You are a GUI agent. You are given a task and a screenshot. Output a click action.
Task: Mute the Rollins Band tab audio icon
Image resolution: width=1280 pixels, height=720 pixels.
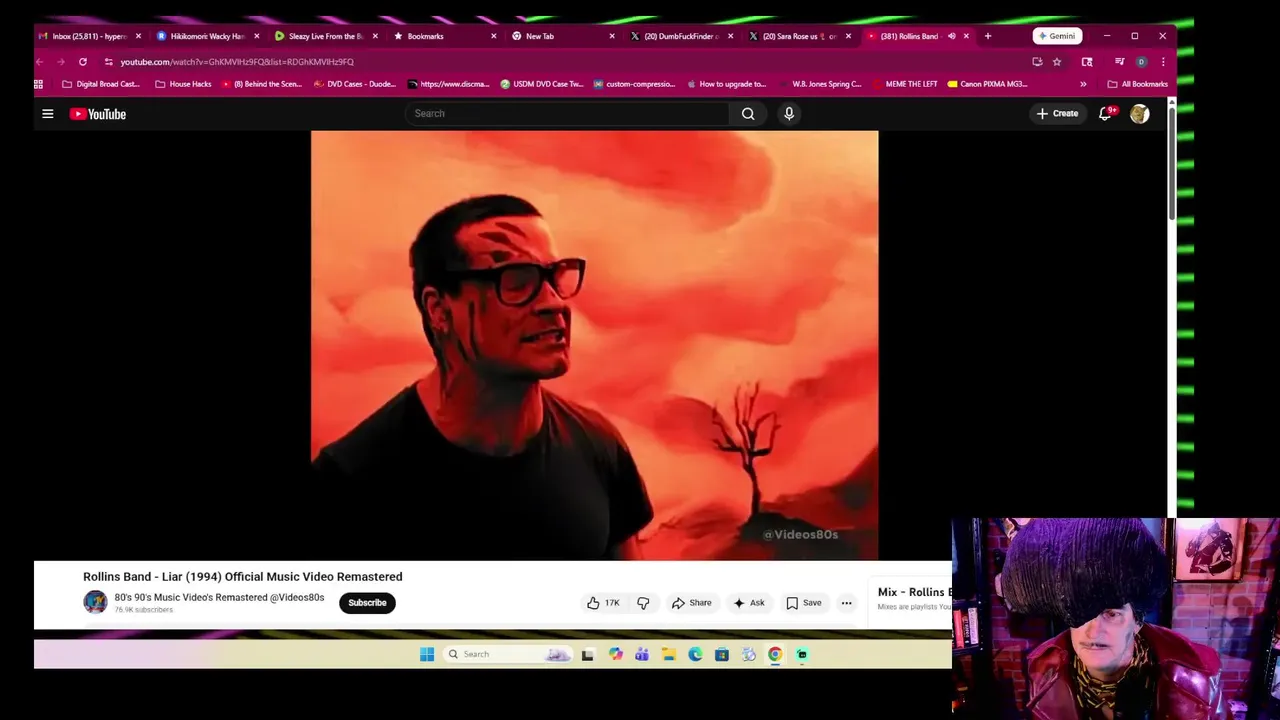pyautogui.click(x=951, y=36)
